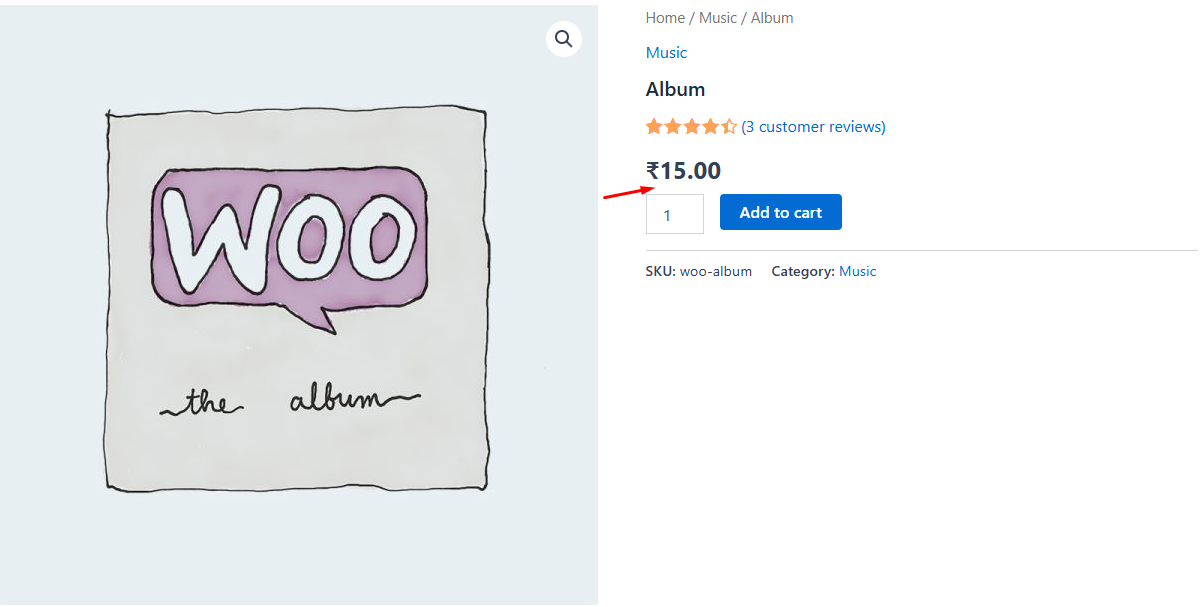Select the Album product title
Screen dimensions: 1203x607
point(675,89)
